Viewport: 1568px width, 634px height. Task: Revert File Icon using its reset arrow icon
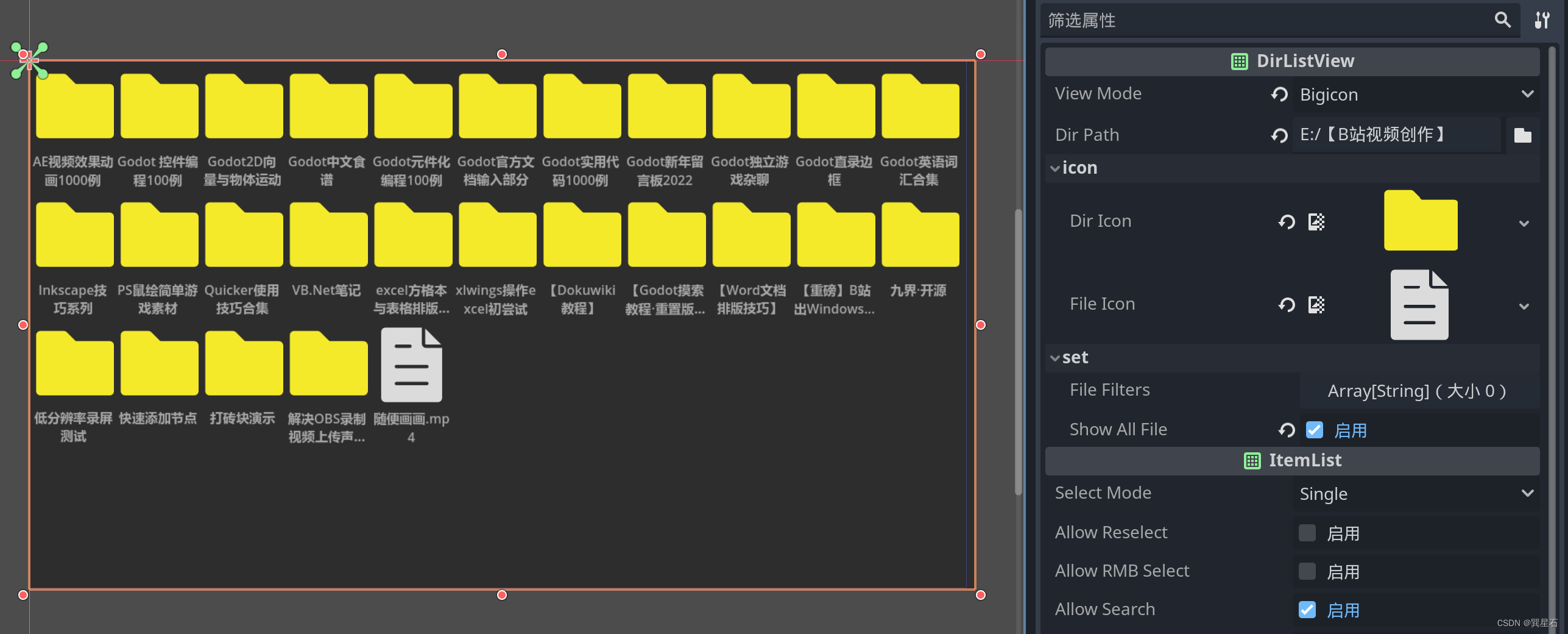click(x=1286, y=305)
